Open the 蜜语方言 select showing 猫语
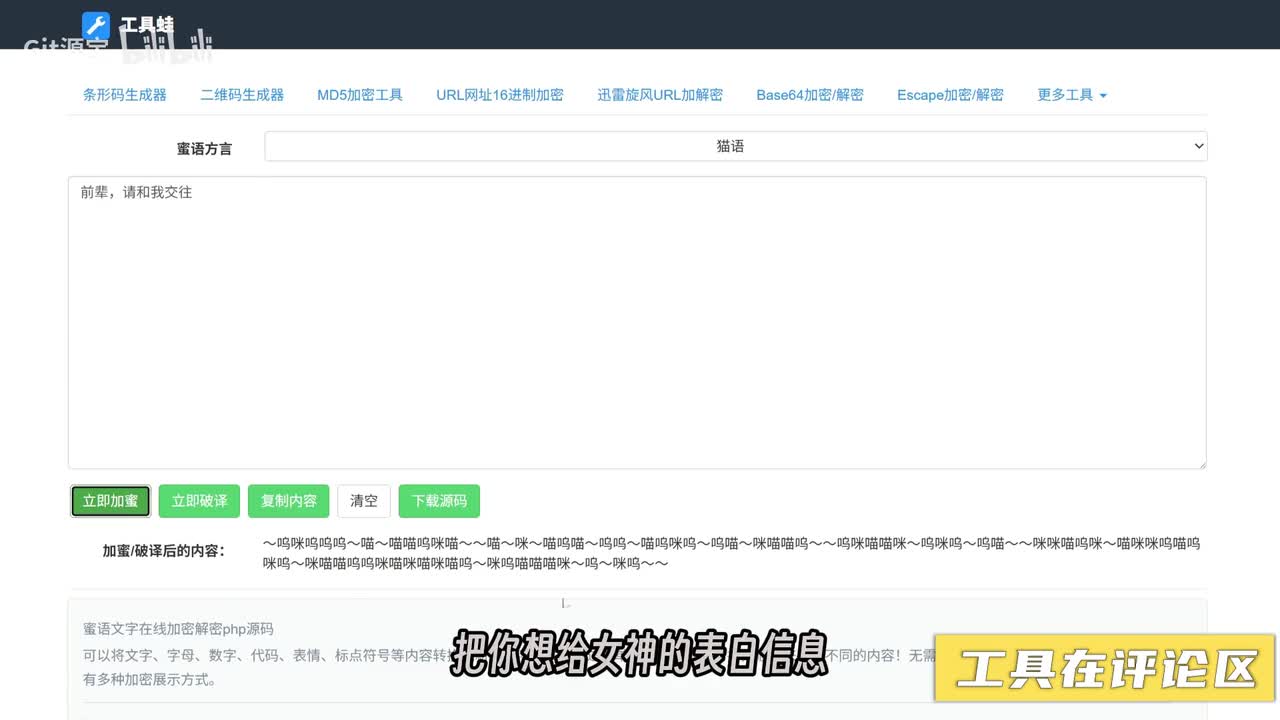 pos(730,146)
